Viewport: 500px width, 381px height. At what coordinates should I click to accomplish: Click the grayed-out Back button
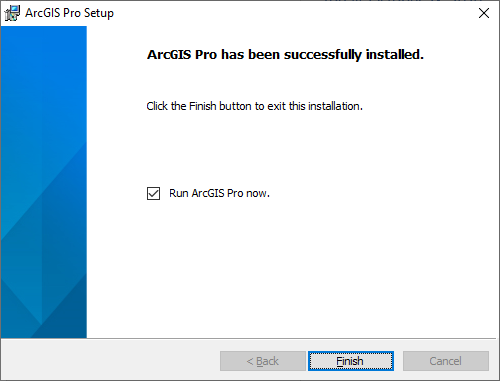coord(263,361)
